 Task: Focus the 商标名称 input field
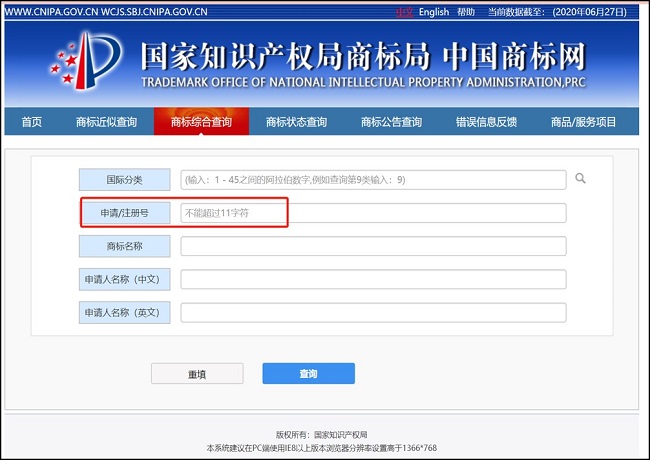(373, 246)
